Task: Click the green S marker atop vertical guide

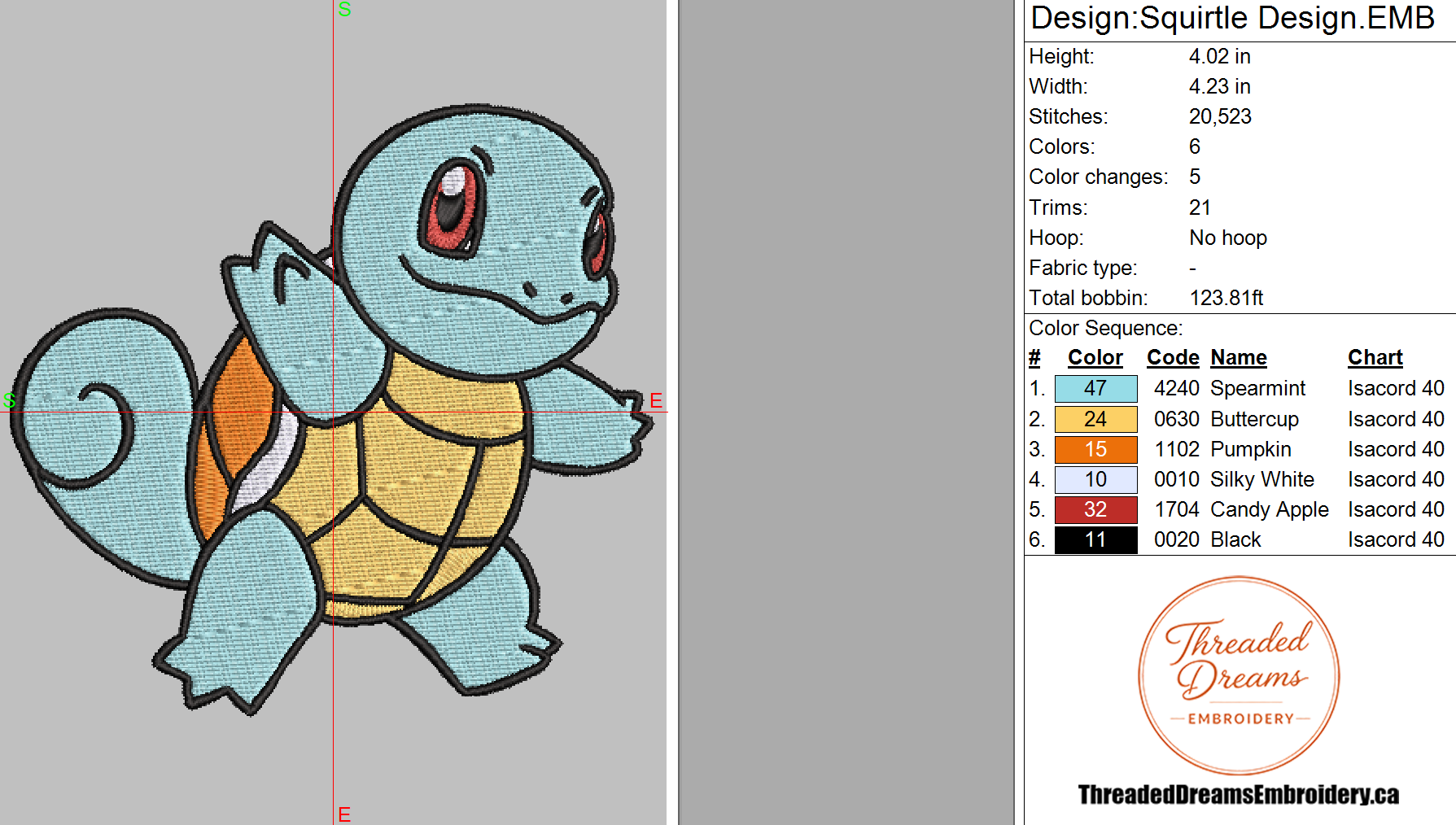Action: pyautogui.click(x=344, y=9)
